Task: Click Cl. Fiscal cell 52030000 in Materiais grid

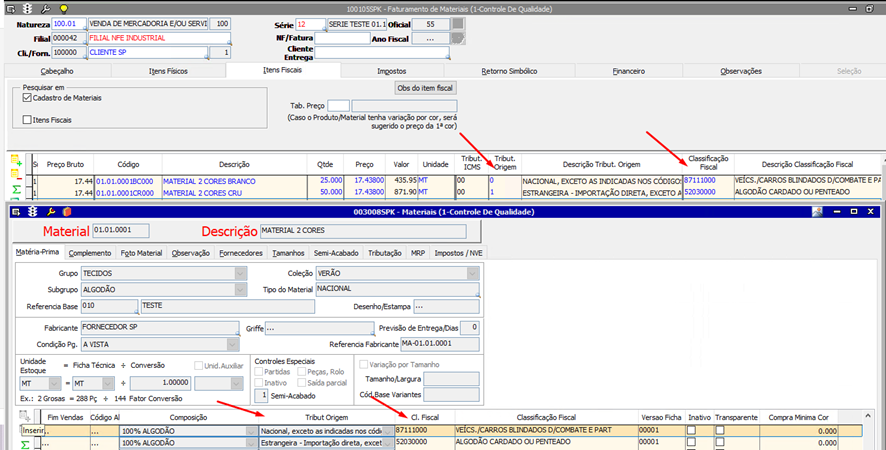Action: (425, 443)
